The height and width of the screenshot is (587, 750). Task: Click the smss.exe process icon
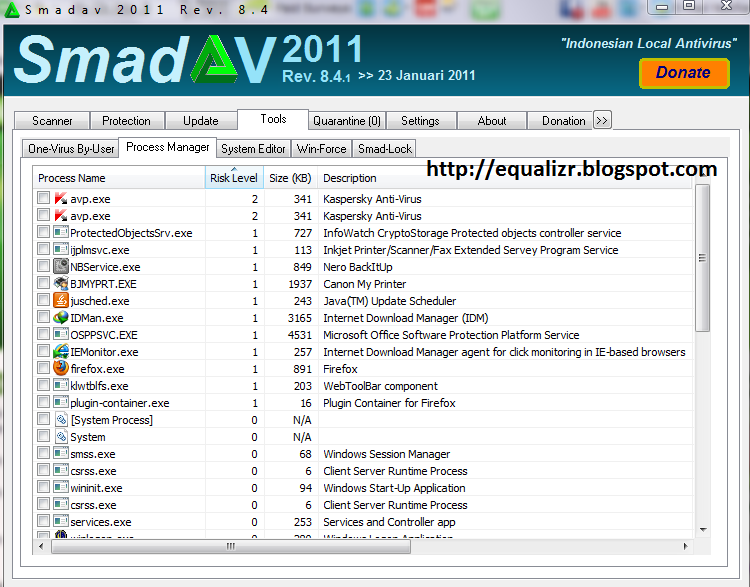(x=61, y=453)
